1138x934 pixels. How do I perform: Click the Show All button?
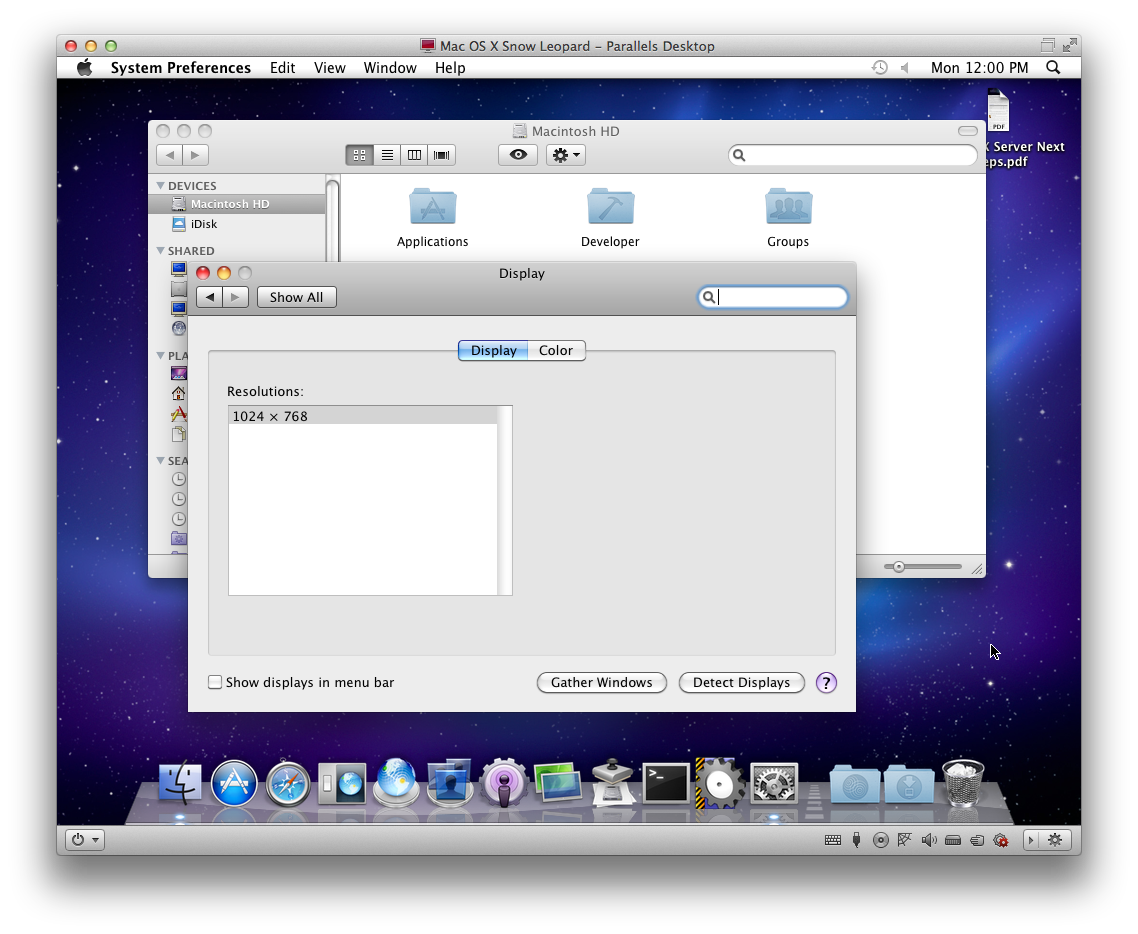(296, 297)
